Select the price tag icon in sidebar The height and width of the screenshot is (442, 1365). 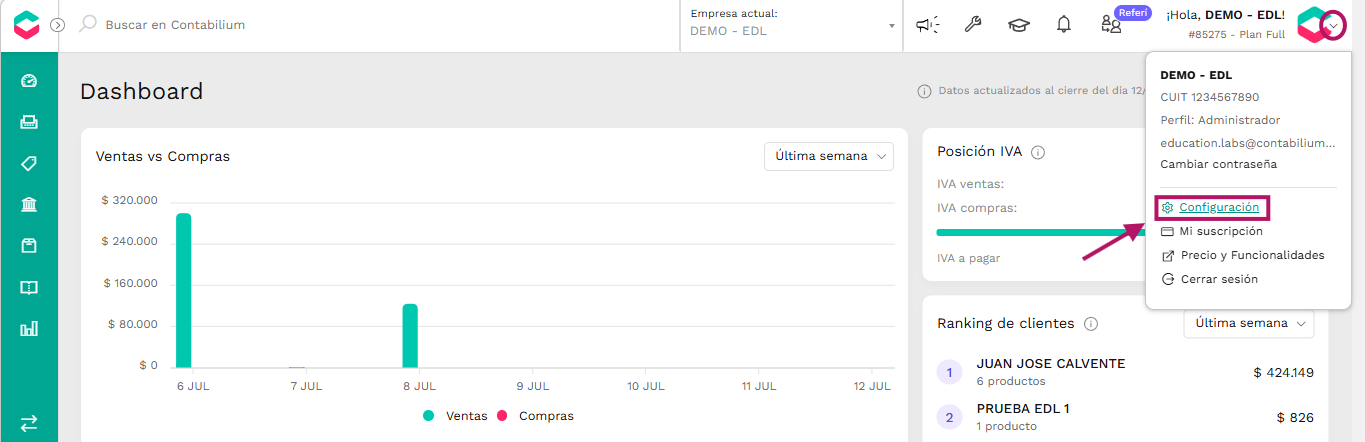pyautogui.click(x=29, y=164)
